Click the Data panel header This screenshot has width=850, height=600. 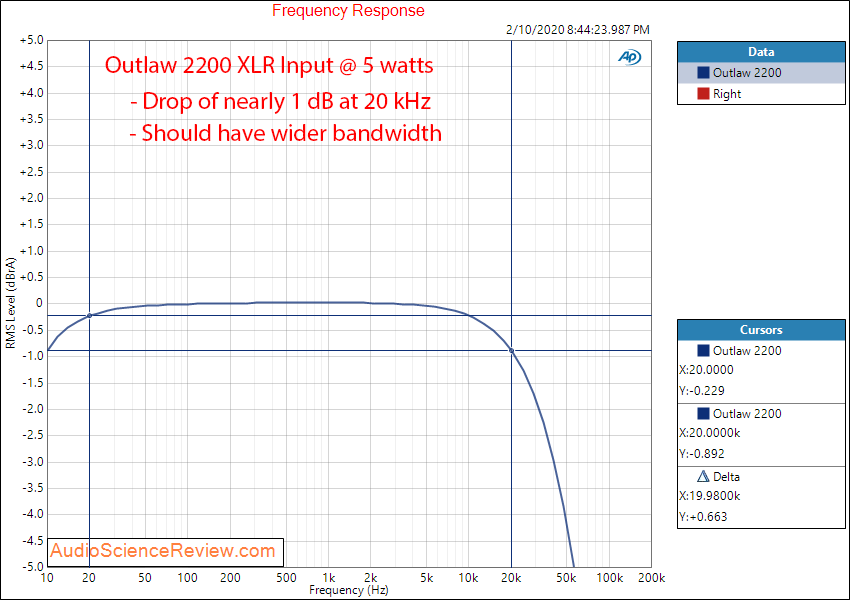click(x=761, y=52)
